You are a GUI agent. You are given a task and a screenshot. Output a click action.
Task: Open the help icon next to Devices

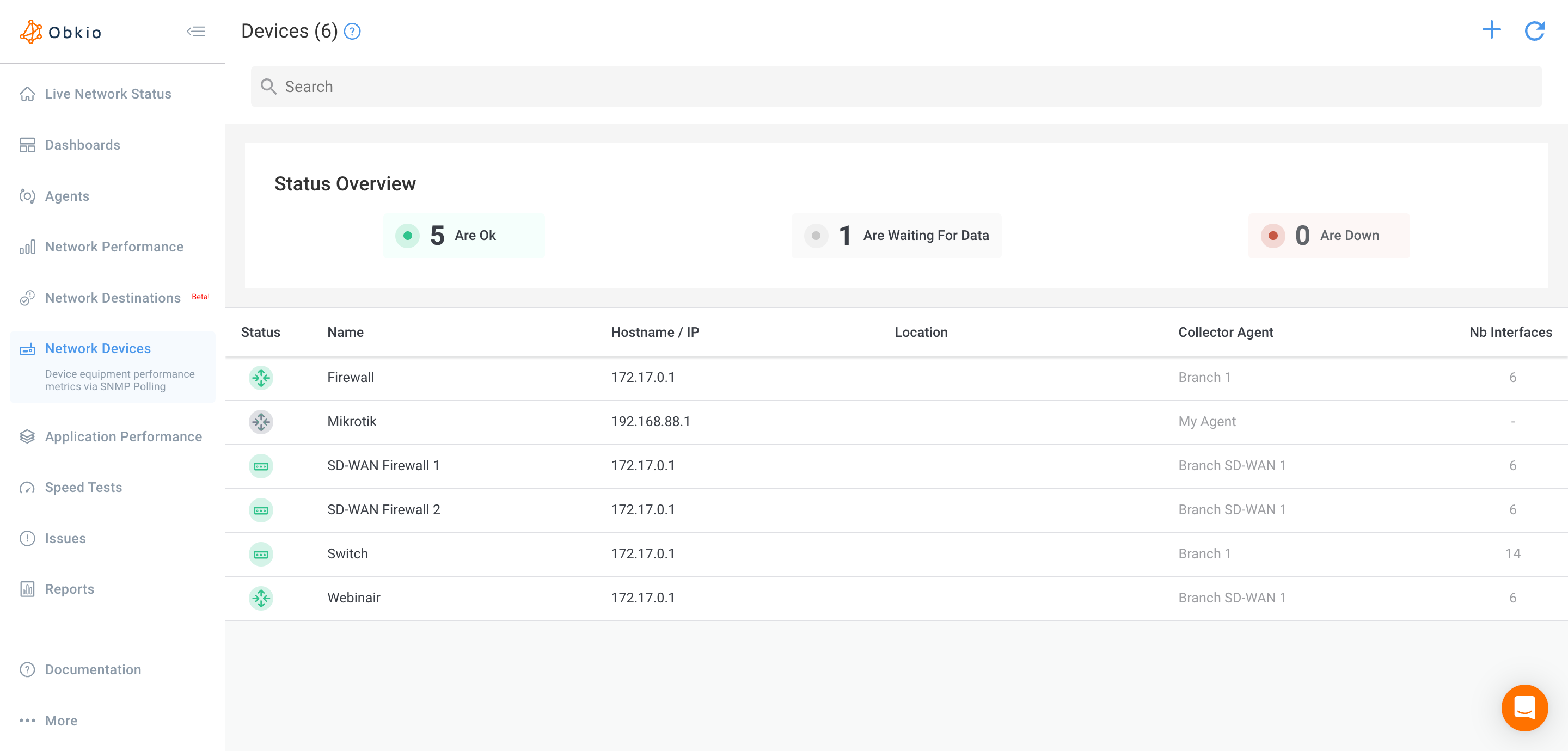tap(352, 31)
